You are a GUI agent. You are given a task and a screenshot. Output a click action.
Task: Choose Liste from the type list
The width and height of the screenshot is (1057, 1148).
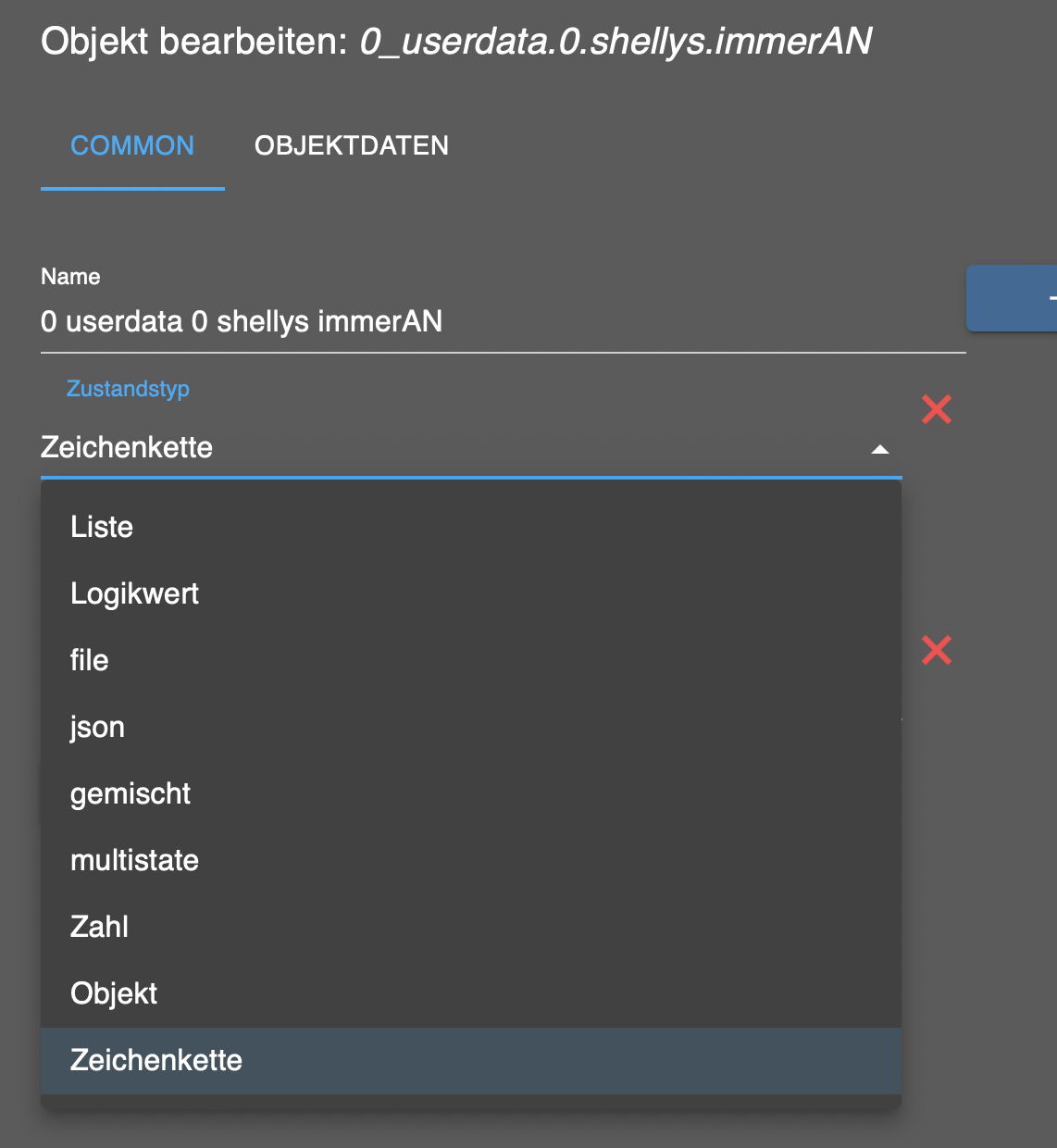[x=102, y=528]
